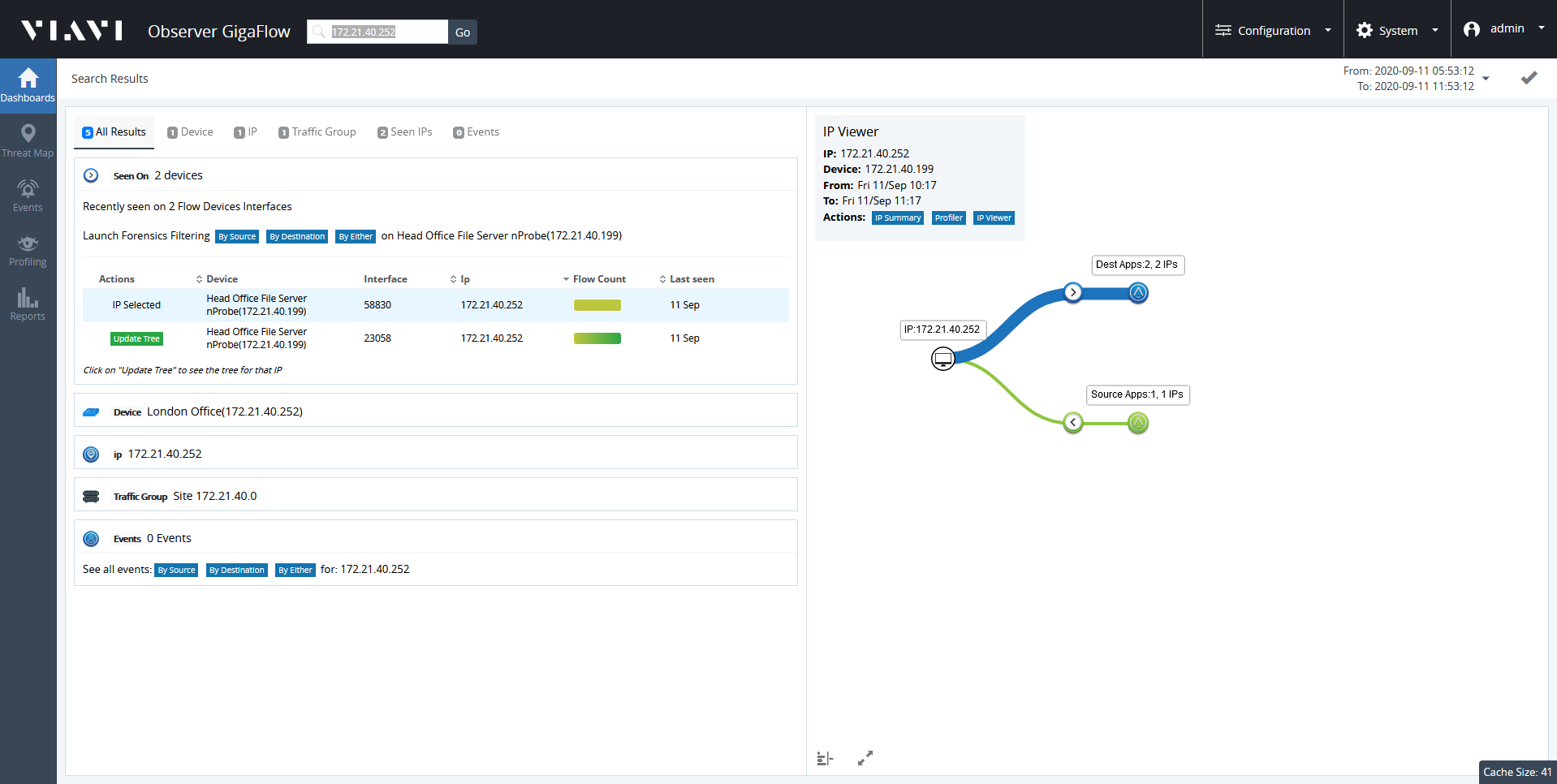Viewport: 1557px width, 784px height.
Task: Expand the graph to full screen
Action: tap(865, 758)
